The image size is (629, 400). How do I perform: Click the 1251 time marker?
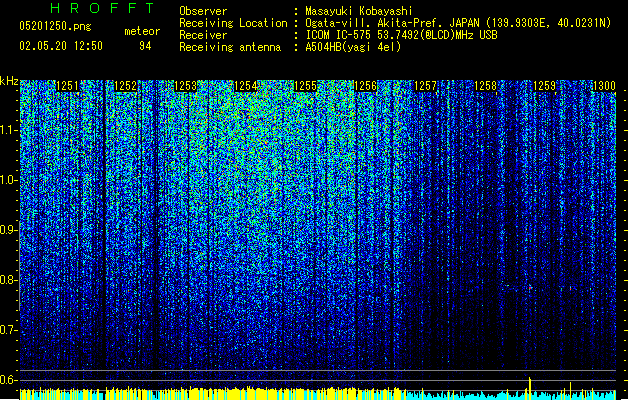67,86
